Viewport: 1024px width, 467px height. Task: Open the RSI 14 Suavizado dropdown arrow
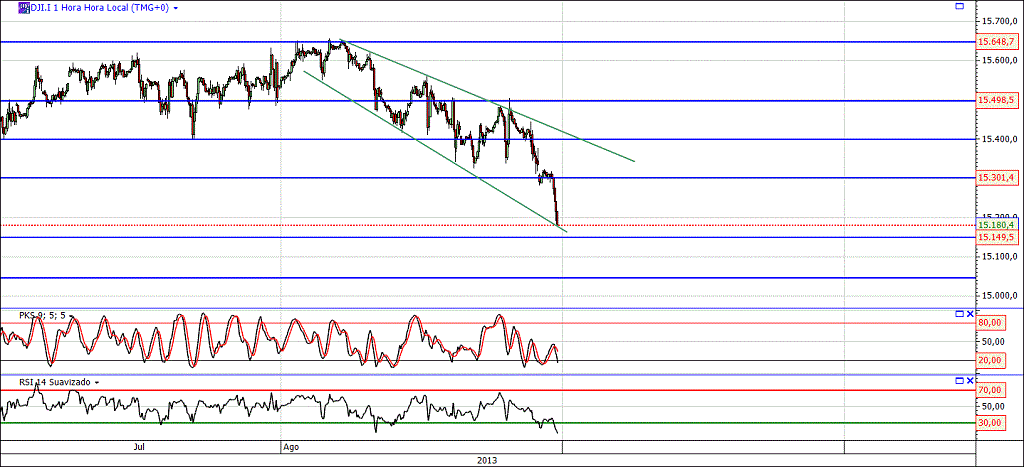tap(97, 382)
